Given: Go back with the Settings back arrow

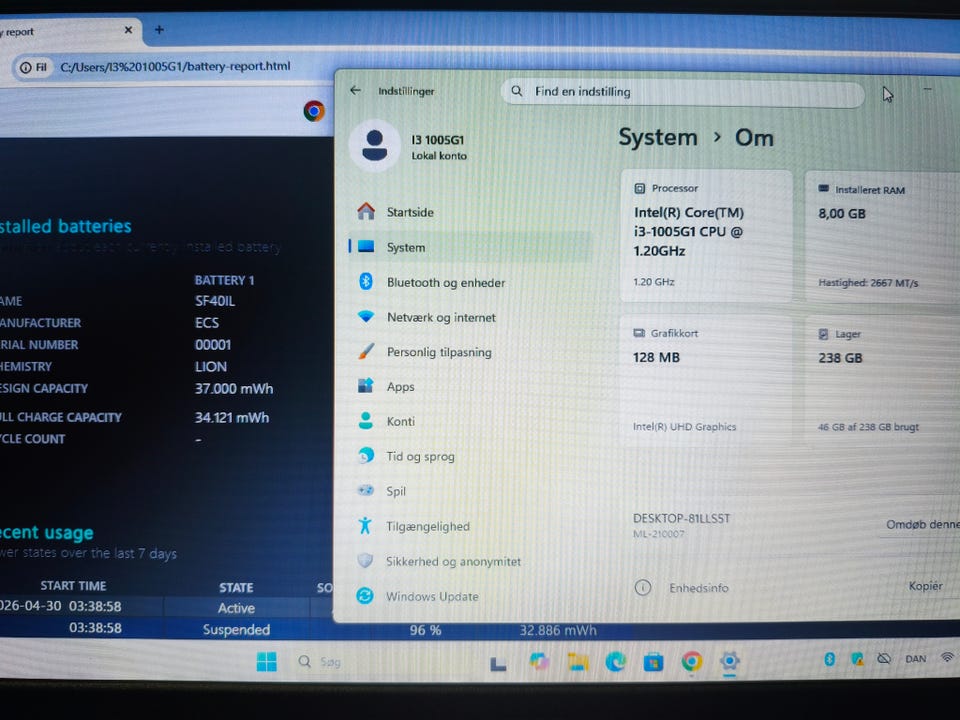Looking at the screenshot, I should pos(356,90).
